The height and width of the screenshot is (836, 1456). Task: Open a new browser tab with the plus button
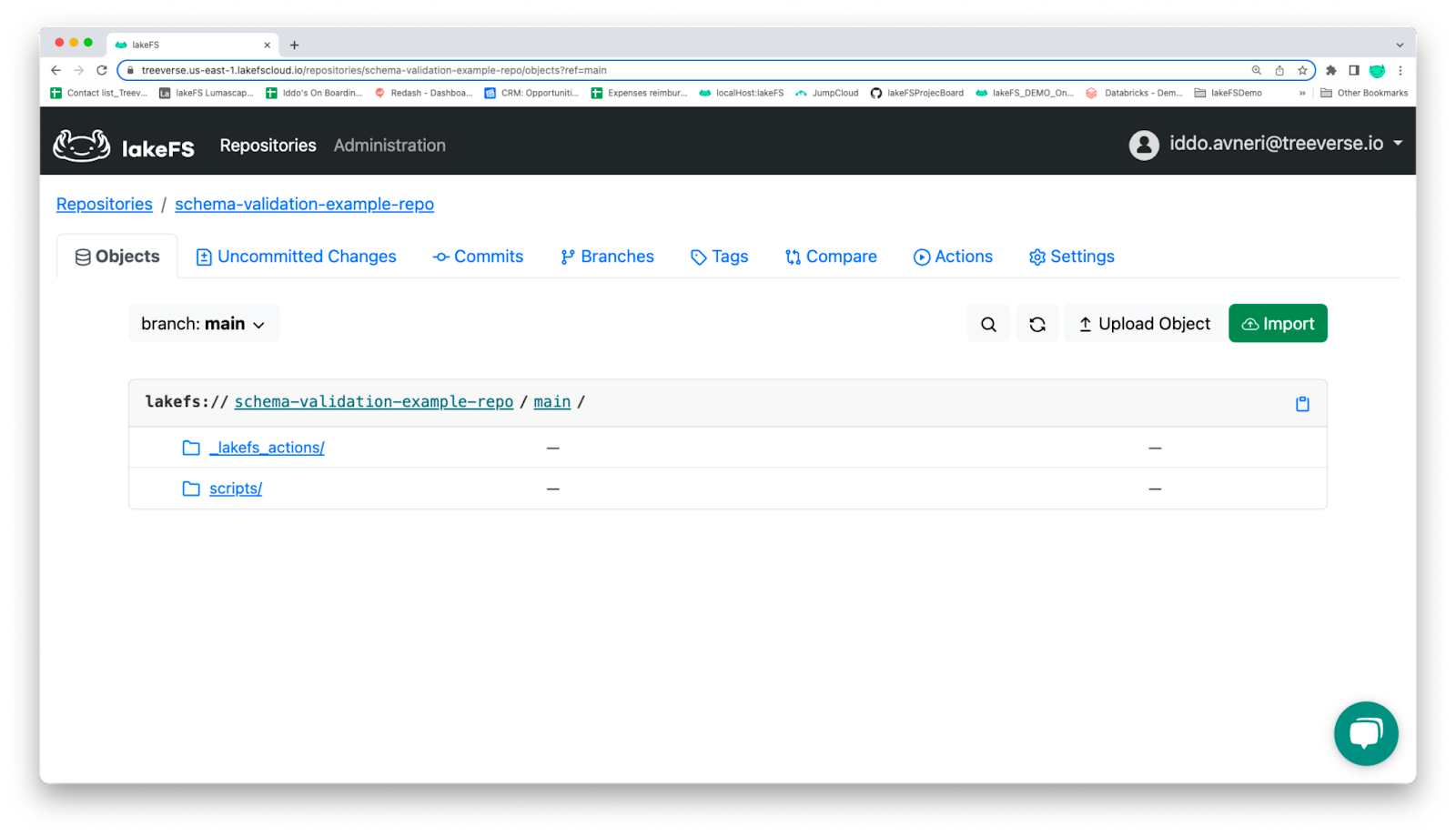click(294, 45)
